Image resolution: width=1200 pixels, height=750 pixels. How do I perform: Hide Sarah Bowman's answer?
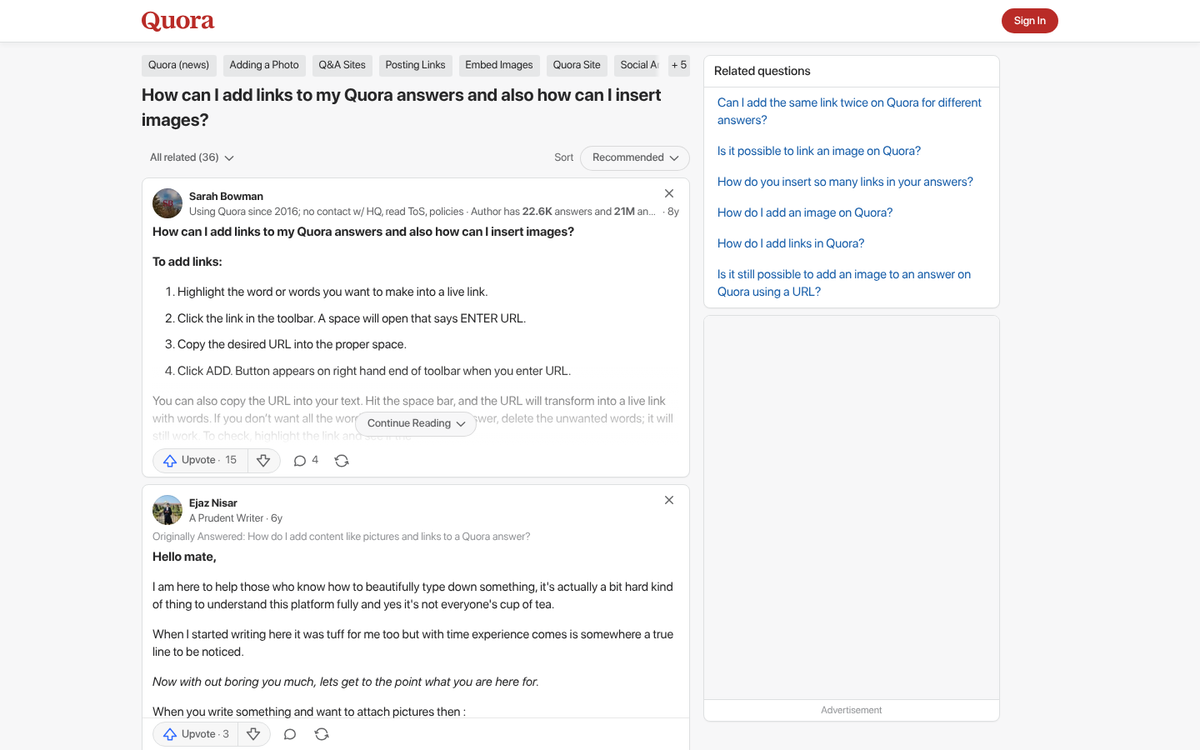tap(668, 193)
